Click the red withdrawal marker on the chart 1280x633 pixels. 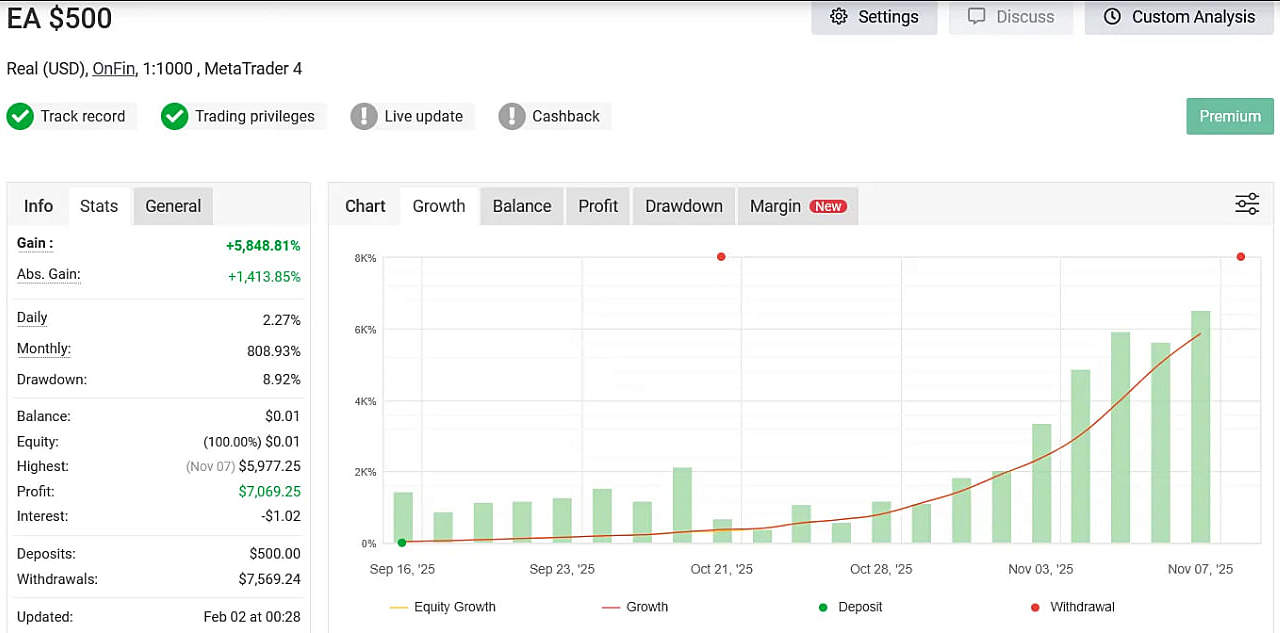(721, 257)
